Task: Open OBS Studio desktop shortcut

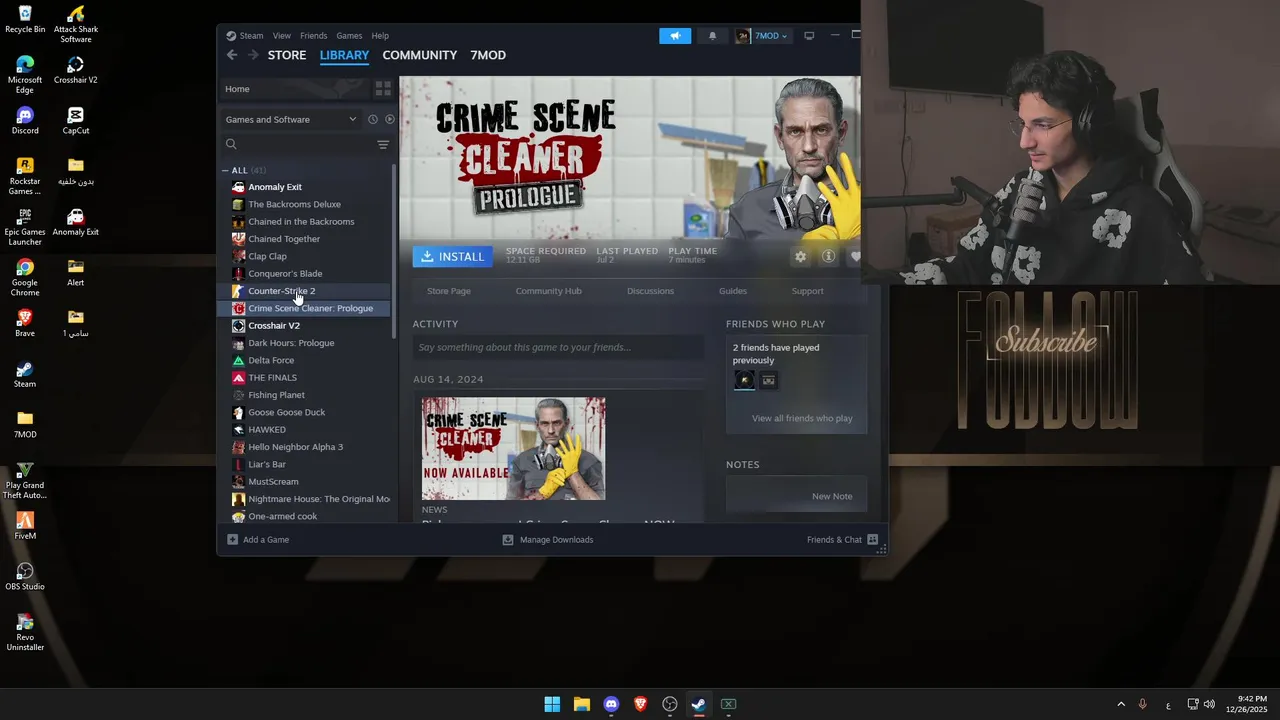Action: coord(25,577)
